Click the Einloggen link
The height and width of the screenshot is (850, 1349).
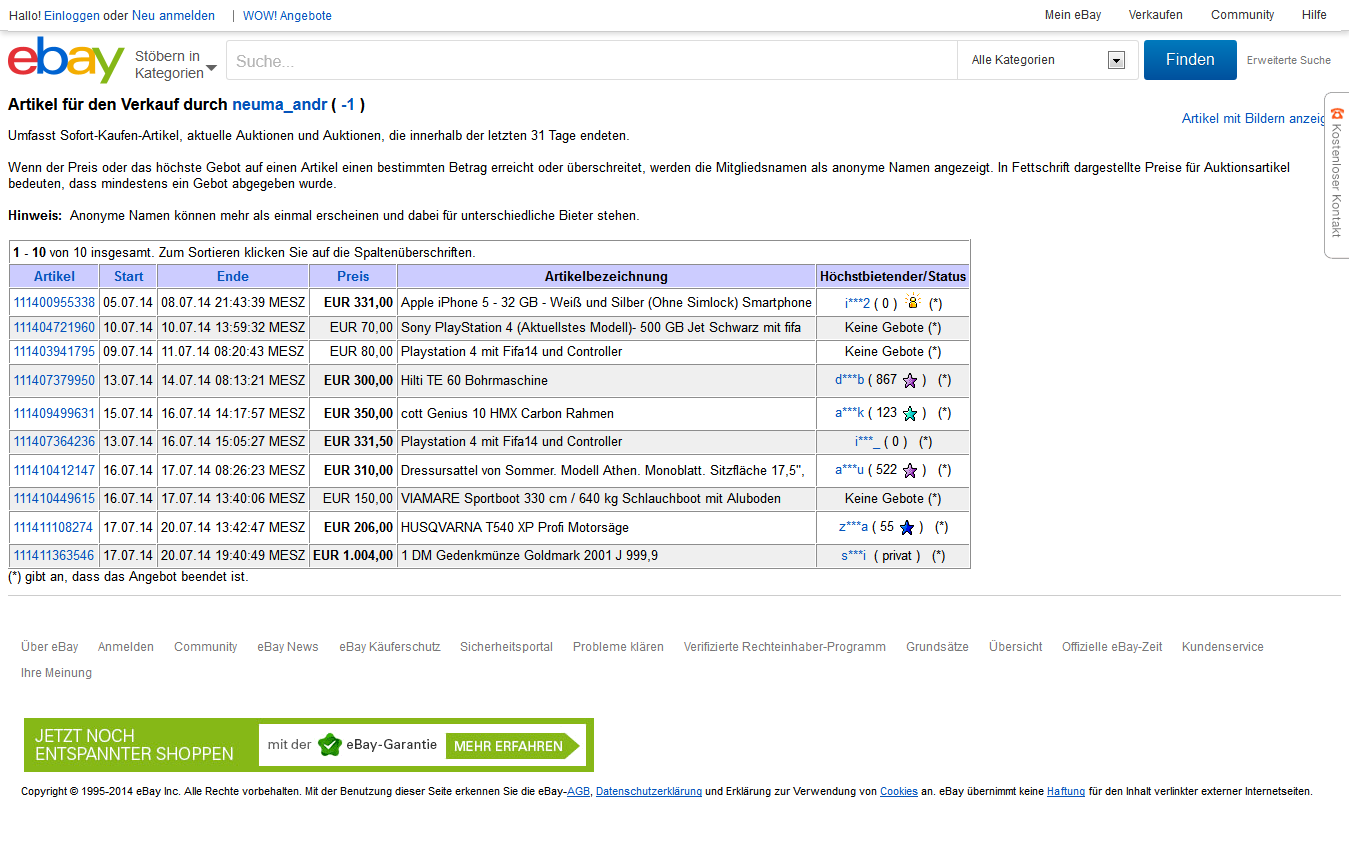pyautogui.click(x=72, y=16)
